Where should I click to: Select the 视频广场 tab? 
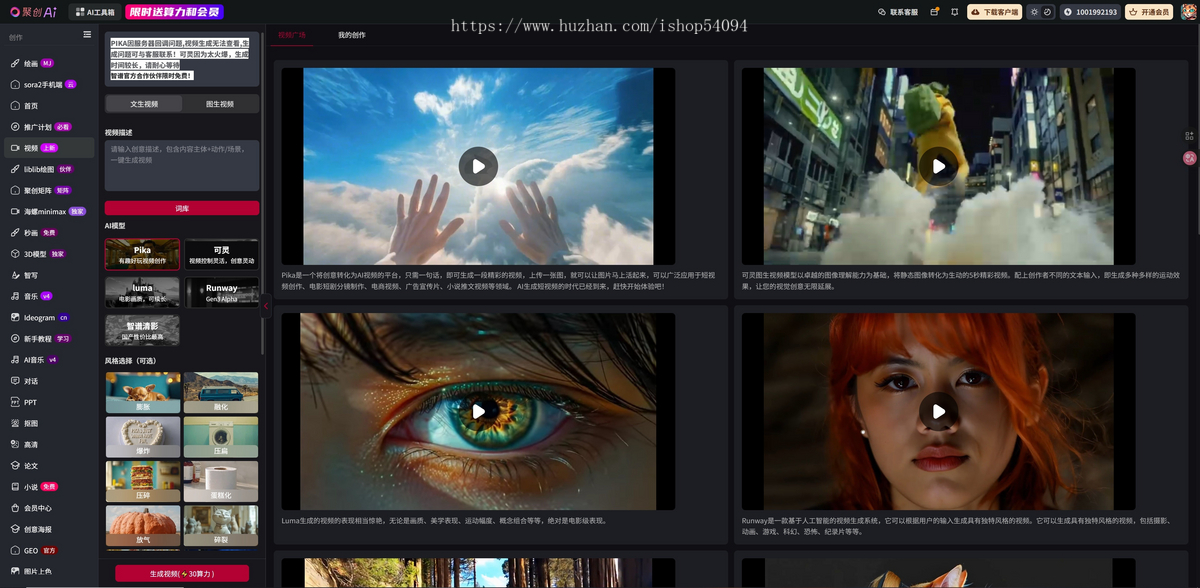coord(292,35)
